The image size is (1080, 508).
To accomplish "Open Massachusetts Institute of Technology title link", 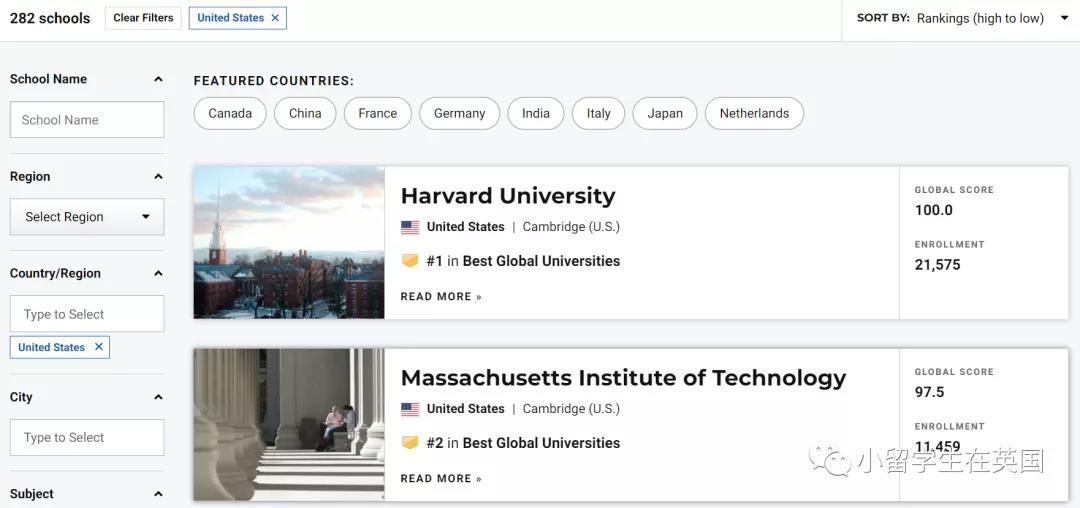I will (x=623, y=378).
